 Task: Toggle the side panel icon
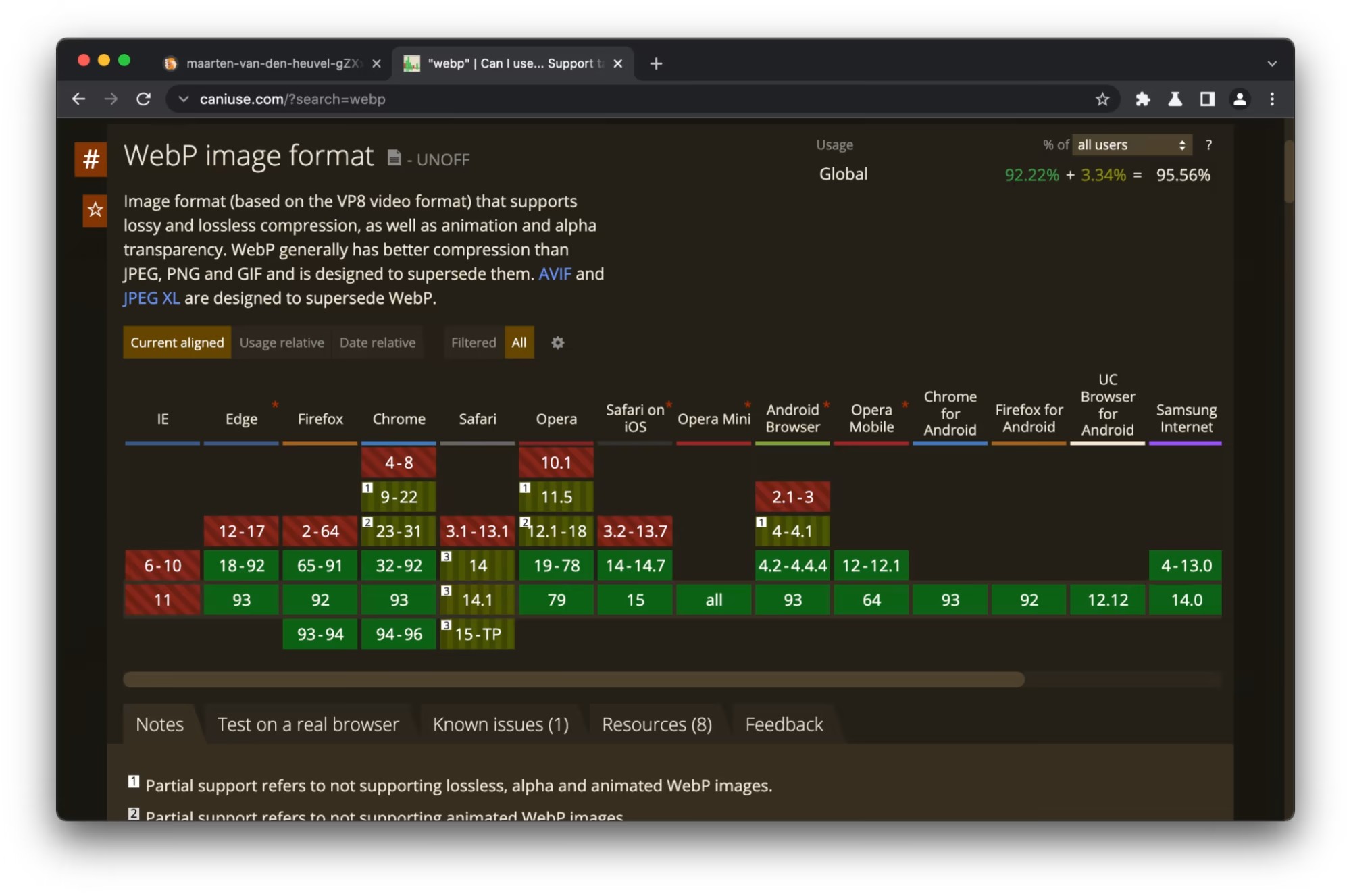[1207, 99]
